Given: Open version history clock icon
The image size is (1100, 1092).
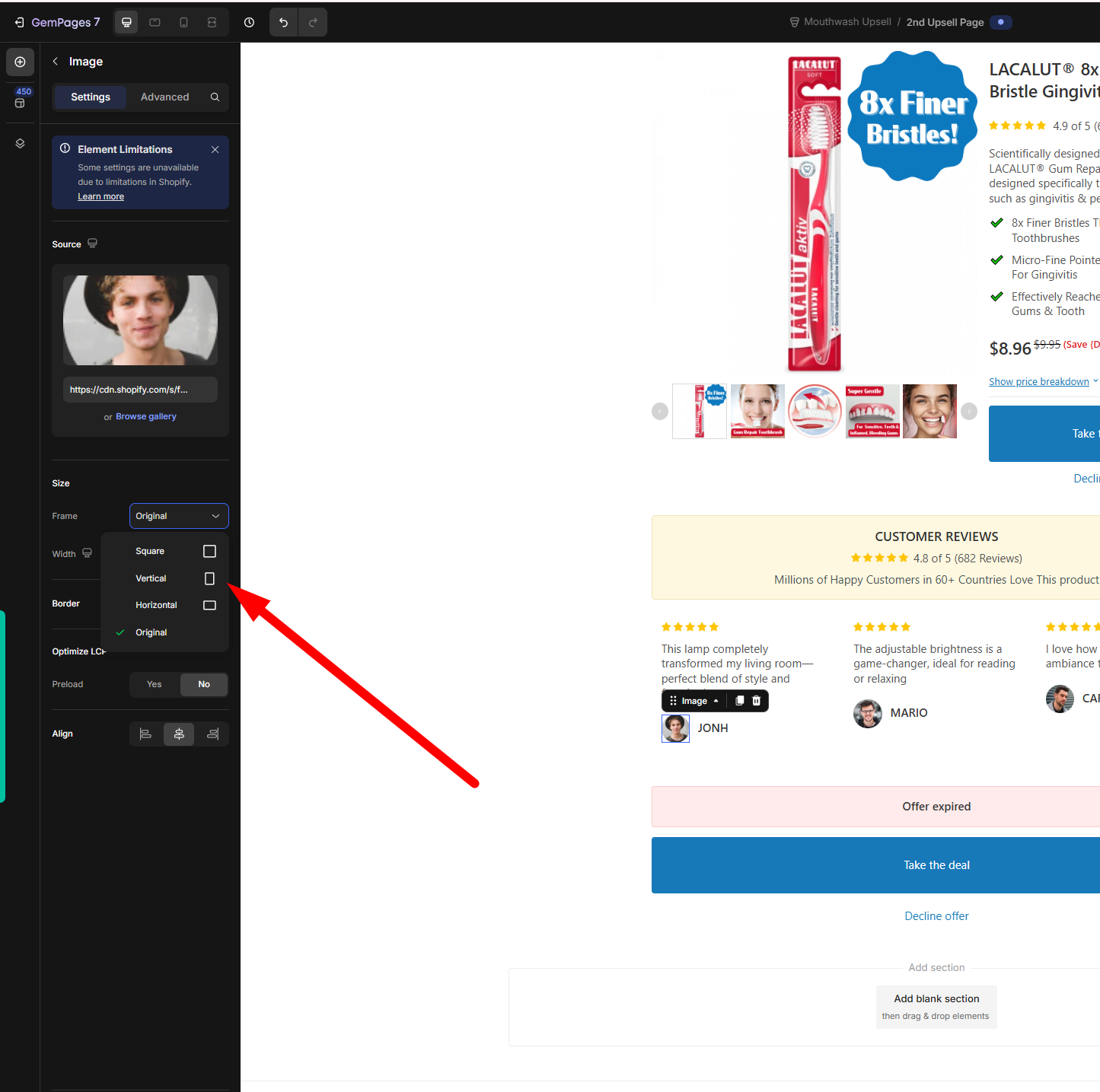Looking at the screenshot, I should 249,23.
